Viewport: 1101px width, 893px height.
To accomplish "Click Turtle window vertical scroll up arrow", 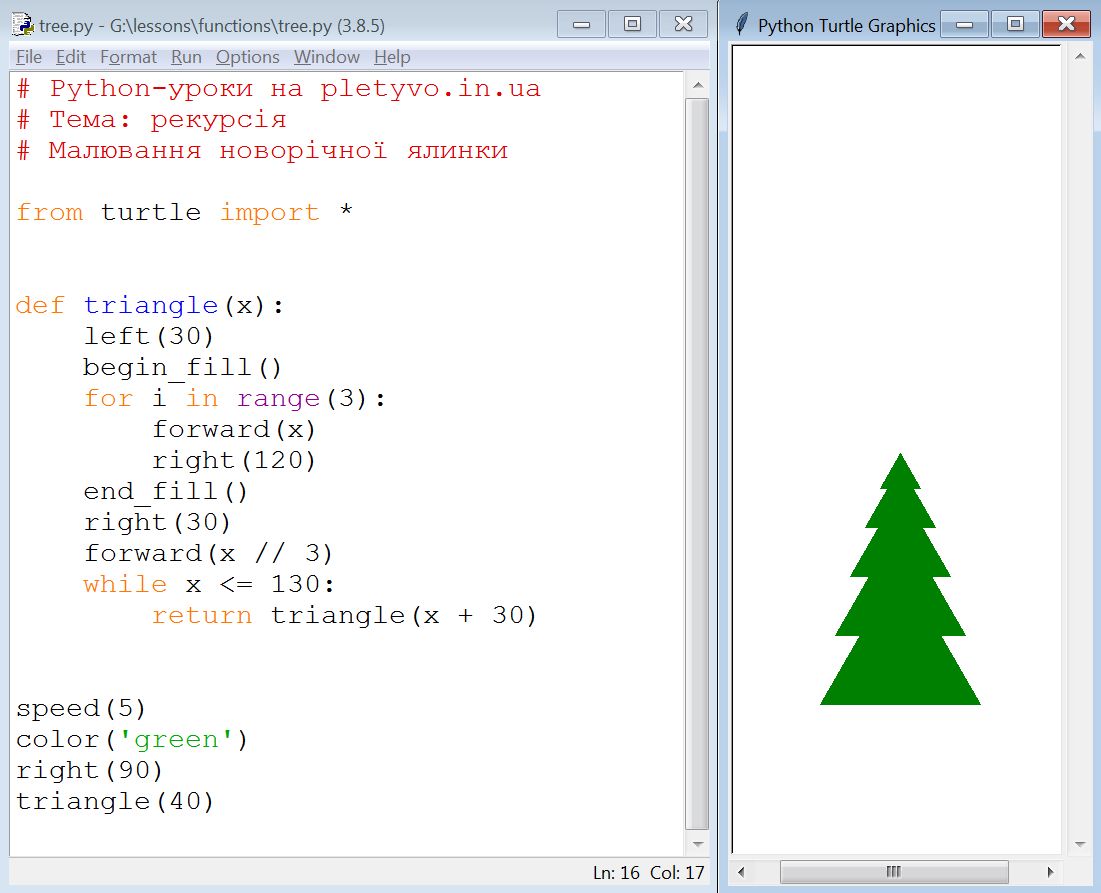I will (x=1080, y=56).
